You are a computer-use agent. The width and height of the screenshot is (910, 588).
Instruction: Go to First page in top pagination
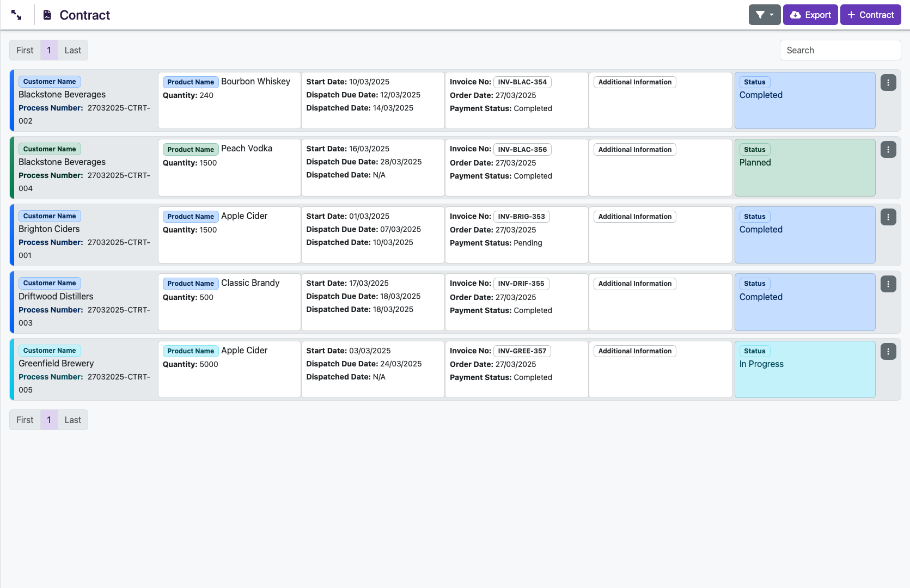pos(25,50)
